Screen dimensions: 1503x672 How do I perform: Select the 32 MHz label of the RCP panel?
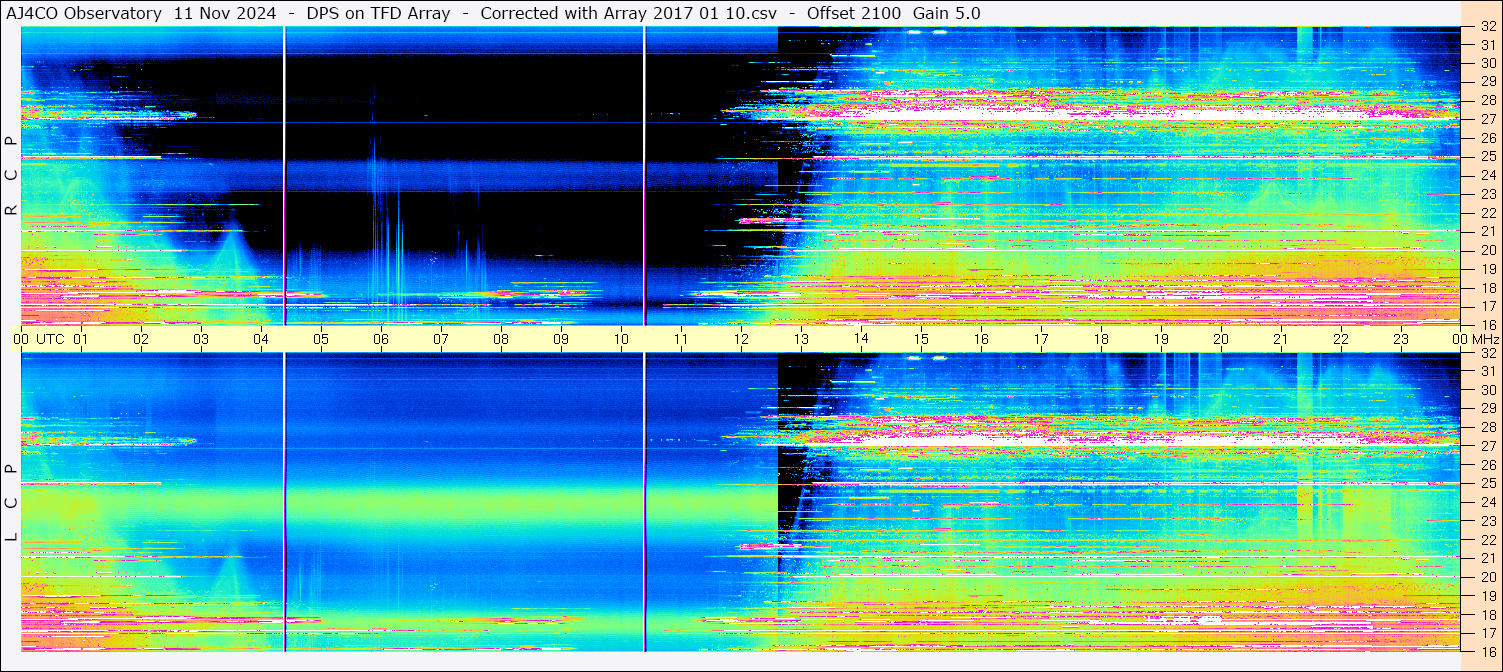[1487, 27]
